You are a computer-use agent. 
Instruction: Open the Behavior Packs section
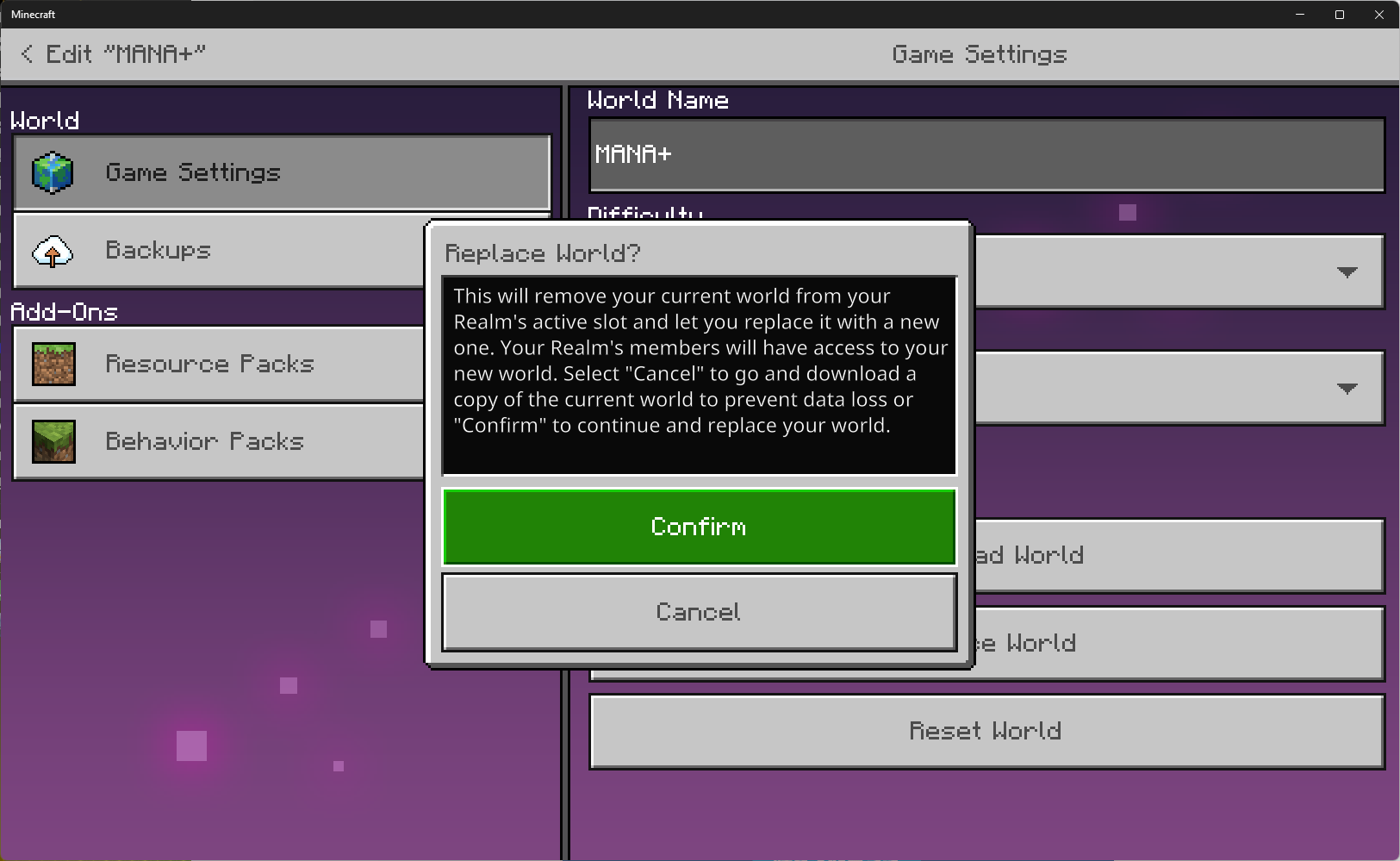click(219, 441)
